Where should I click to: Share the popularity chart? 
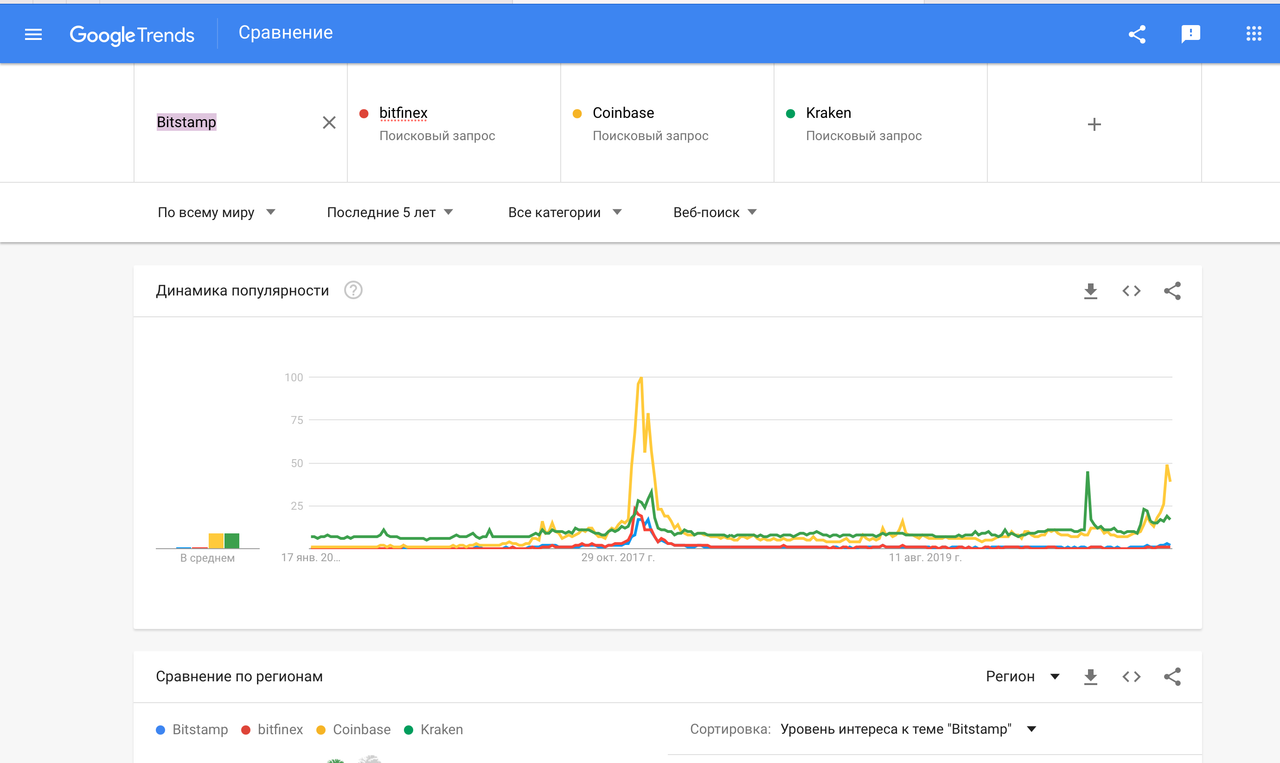pyautogui.click(x=1173, y=291)
